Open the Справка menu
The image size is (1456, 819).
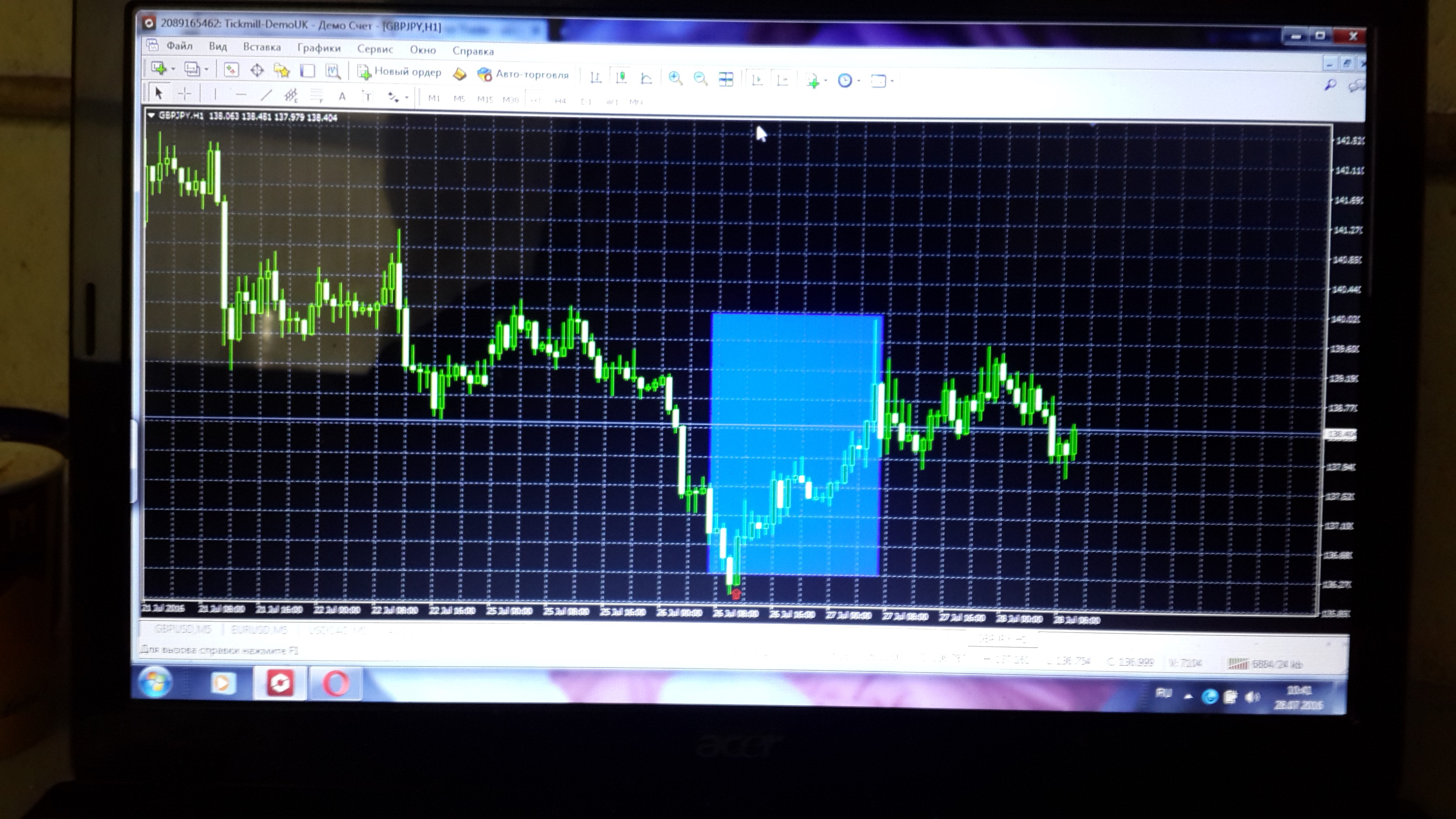point(473,51)
